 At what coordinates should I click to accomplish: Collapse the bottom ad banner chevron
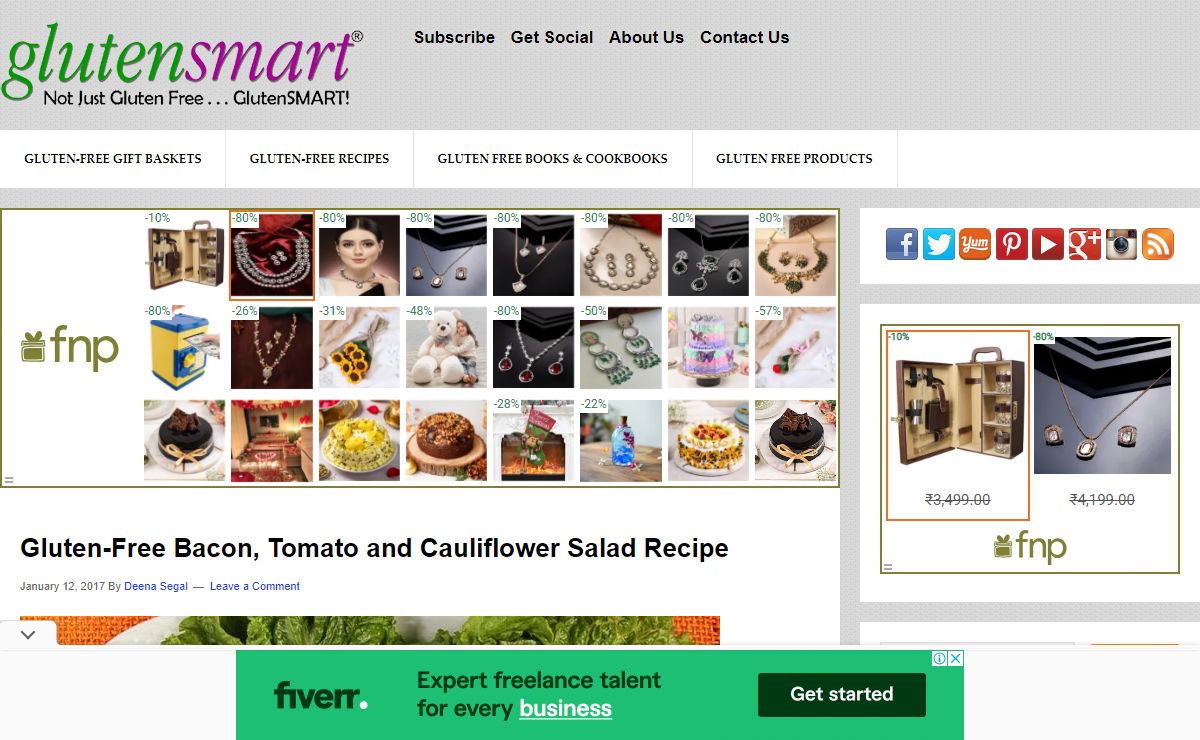28,634
